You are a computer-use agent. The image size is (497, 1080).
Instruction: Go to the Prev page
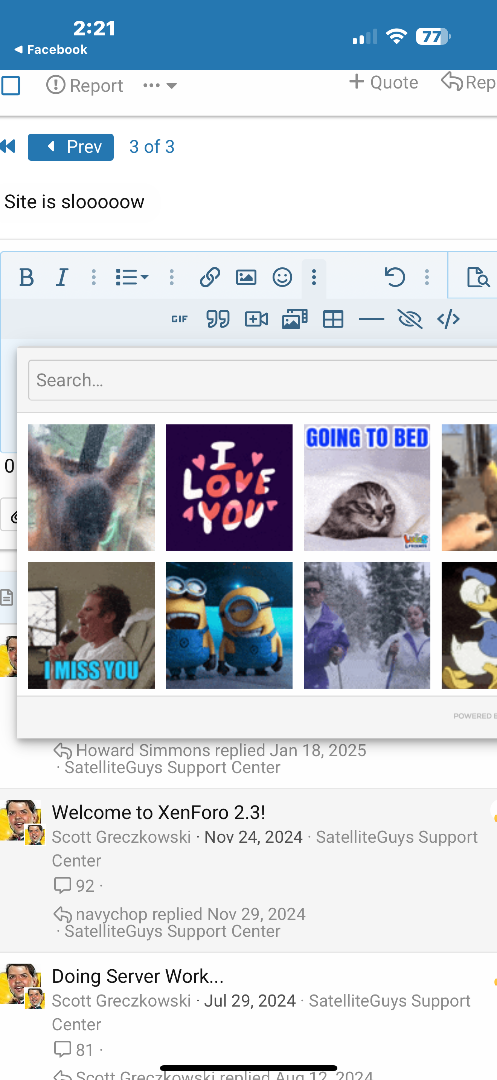(x=71, y=147)
